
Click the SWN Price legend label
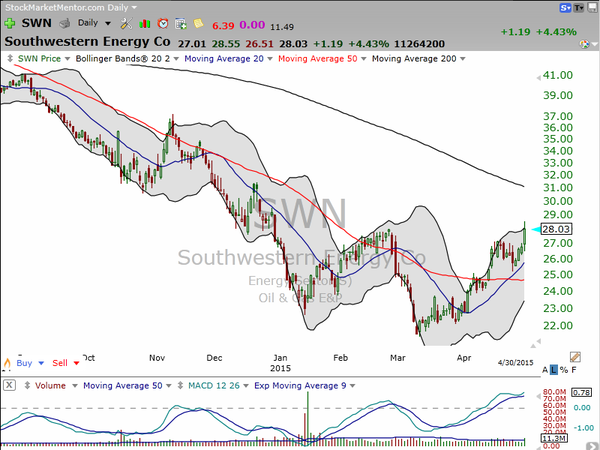(x=39, y=59)
